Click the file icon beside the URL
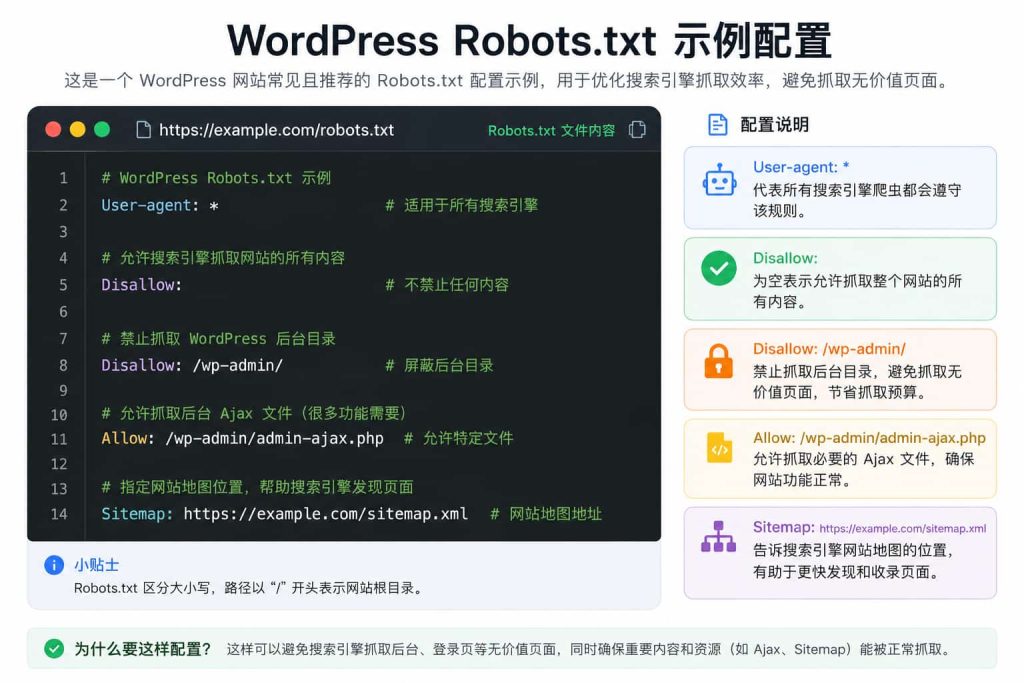The image size is (1024, 683). click(x=143, y=129)
